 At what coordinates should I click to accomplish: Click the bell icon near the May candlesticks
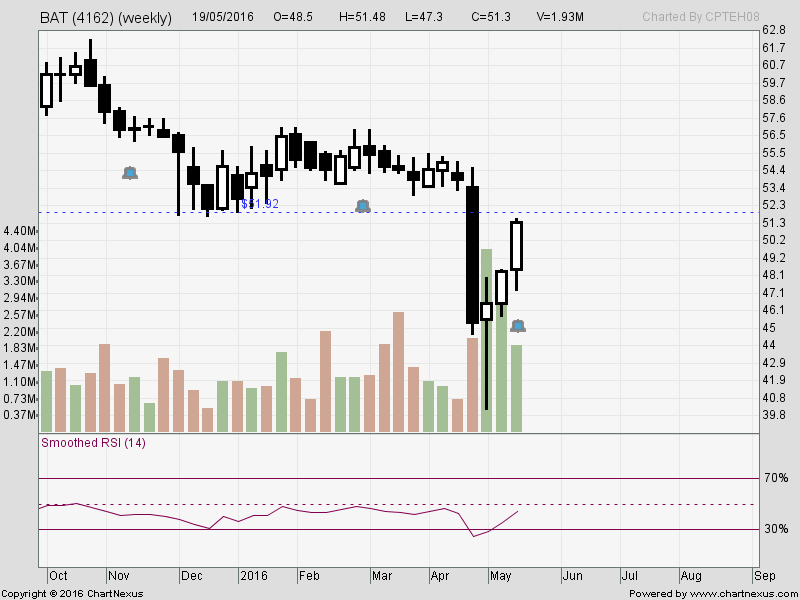pos(519,326)
